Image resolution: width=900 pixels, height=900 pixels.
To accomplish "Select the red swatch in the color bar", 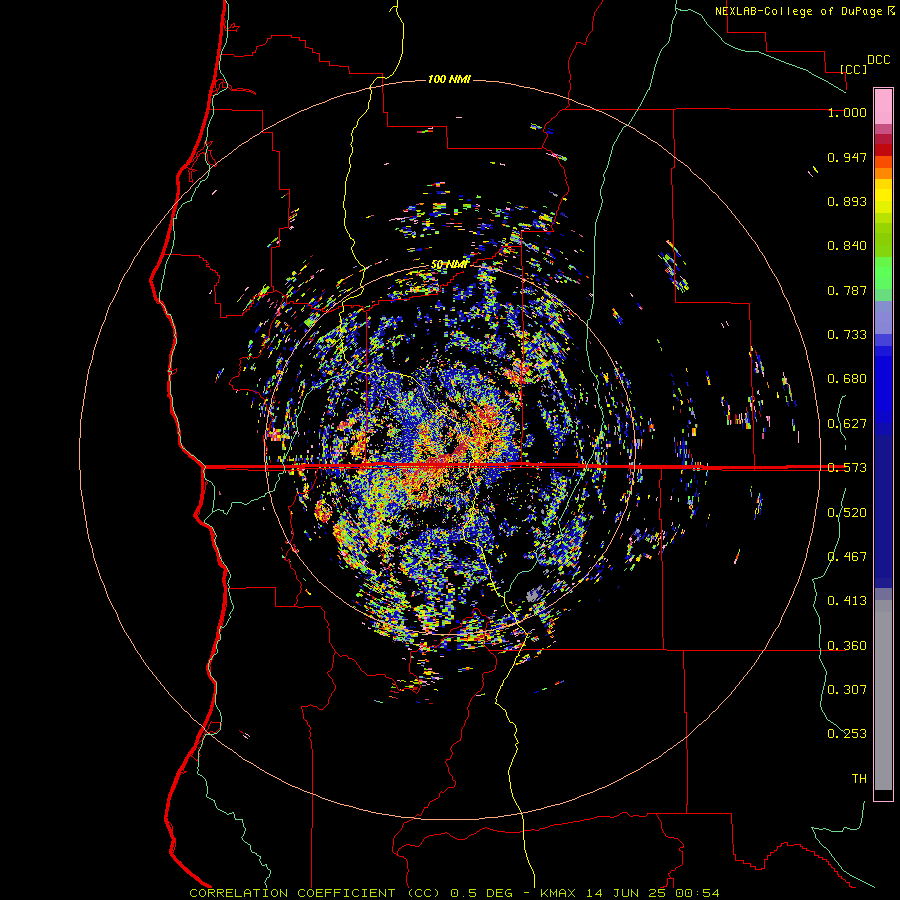I will 883,150.
